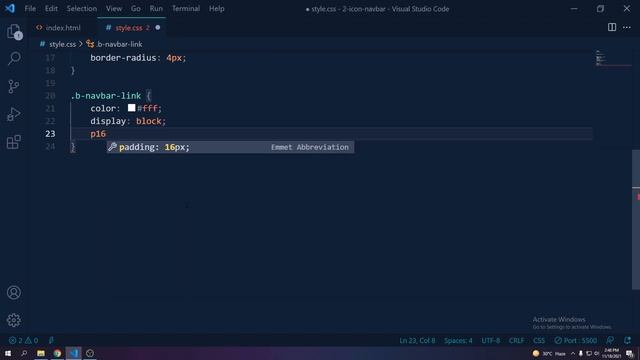This screenshot has height=360, width=640.
Task: Click errors and warnings status indicator
Action: click(23, 340)
